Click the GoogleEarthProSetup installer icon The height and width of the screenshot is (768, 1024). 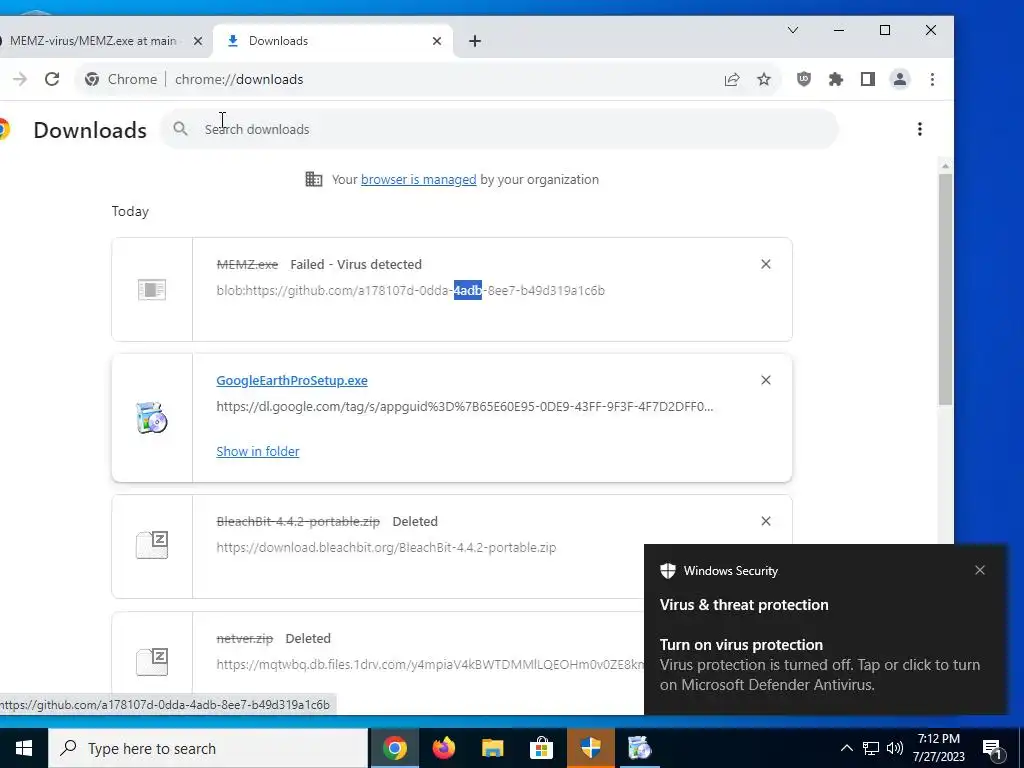pos(152,418)
